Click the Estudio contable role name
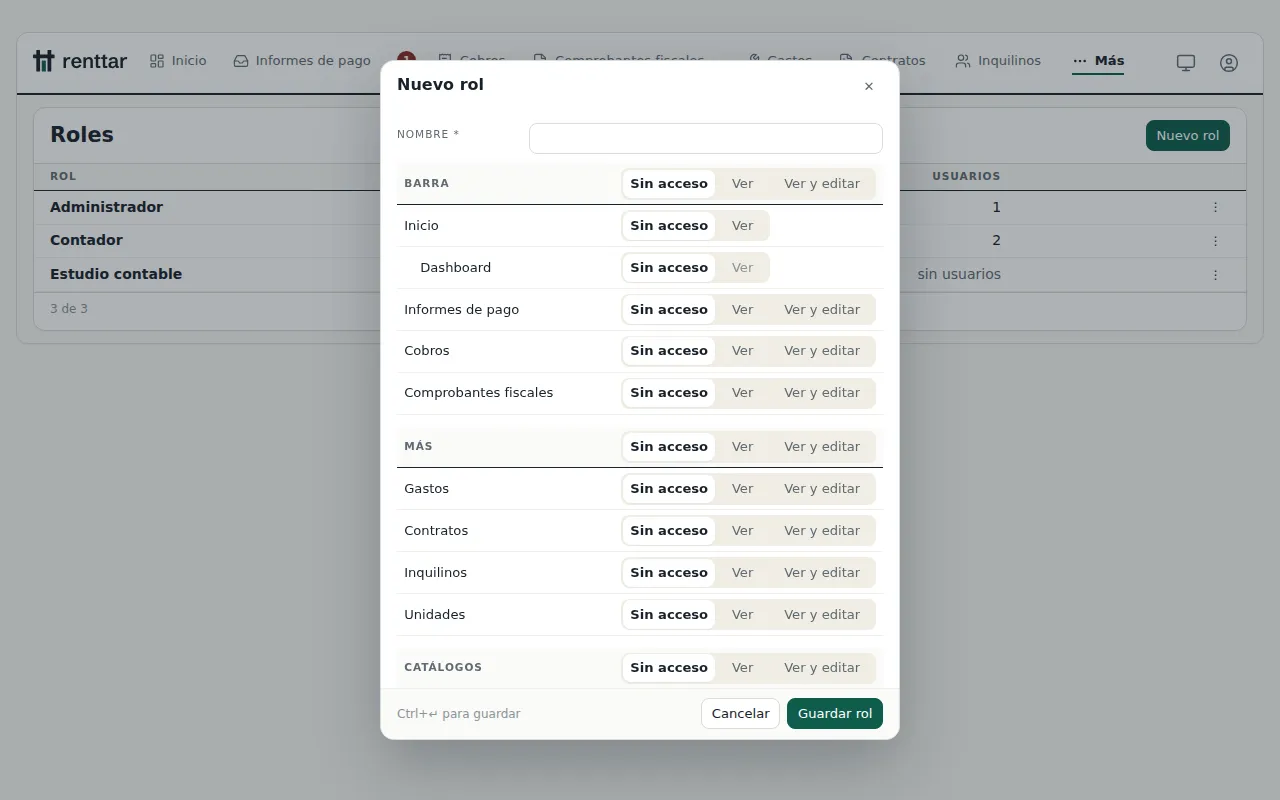The image size is (1280, 800). 116,274
